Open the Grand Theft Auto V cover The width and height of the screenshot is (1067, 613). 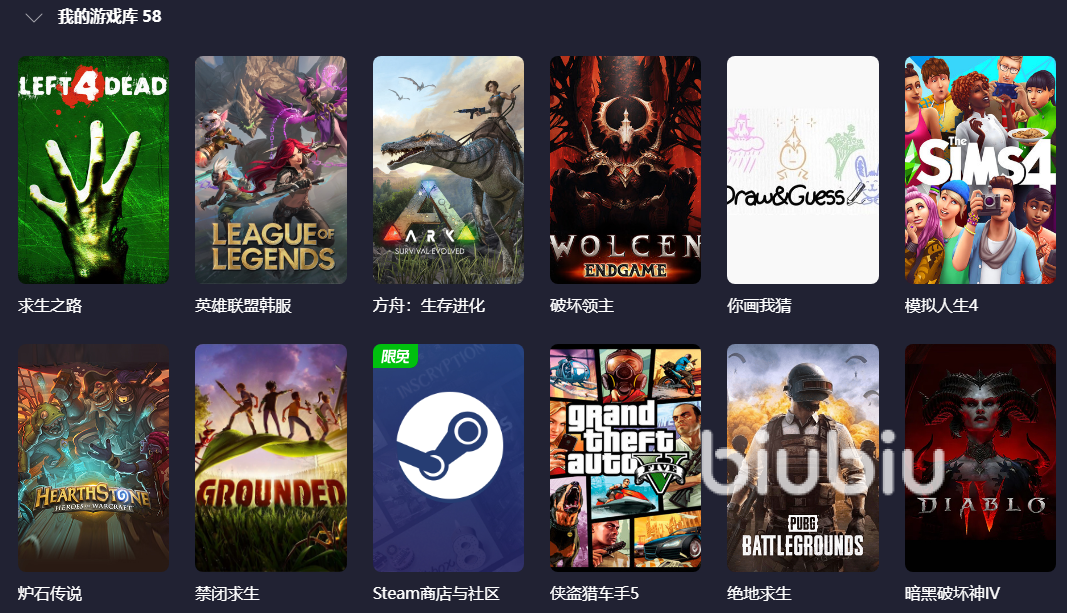625,458
